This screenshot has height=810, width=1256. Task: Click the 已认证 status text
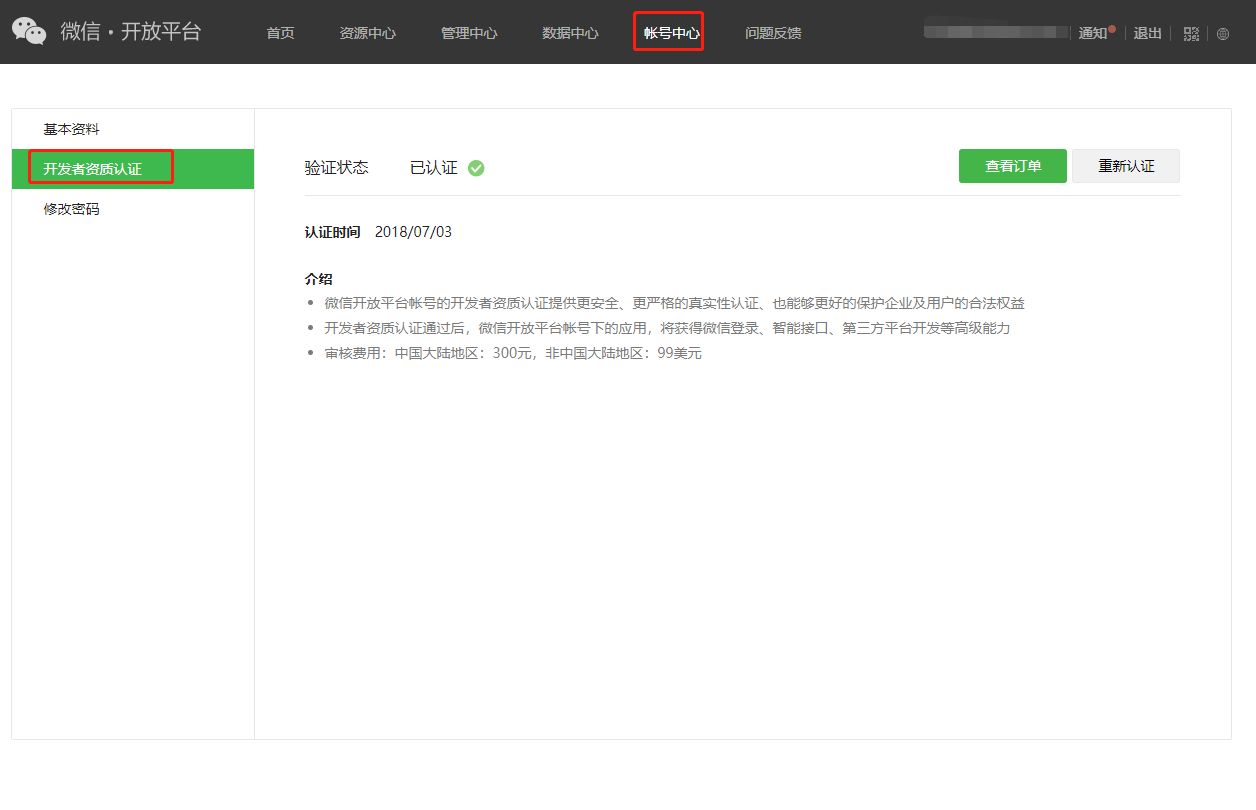click(x=434, y=168)
